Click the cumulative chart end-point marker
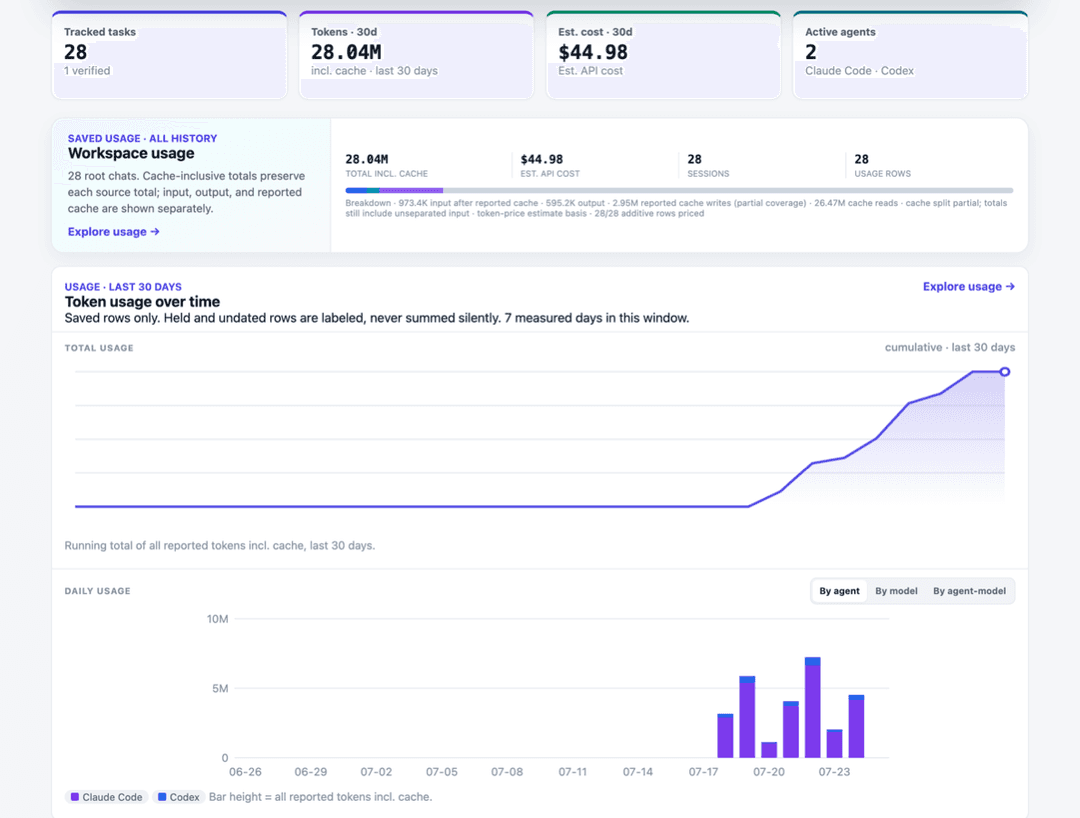1080x818 pixels. (1005, 372)
